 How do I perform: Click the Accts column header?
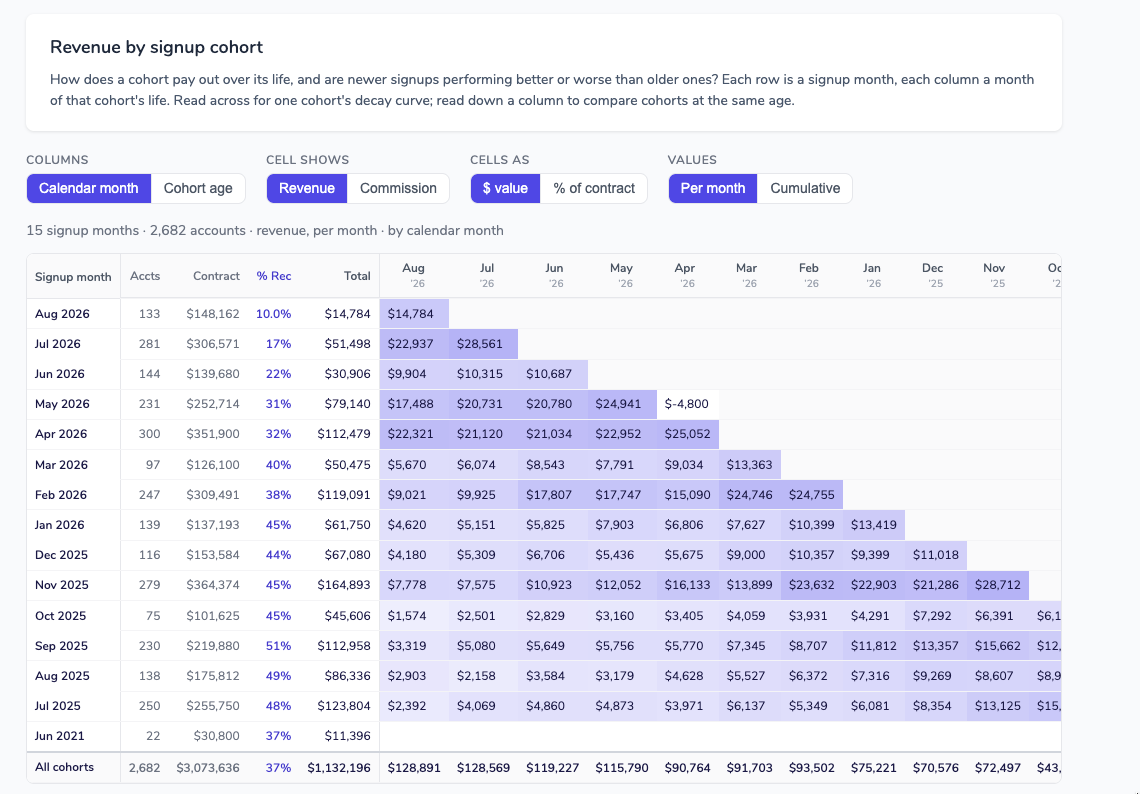point(145,276)
